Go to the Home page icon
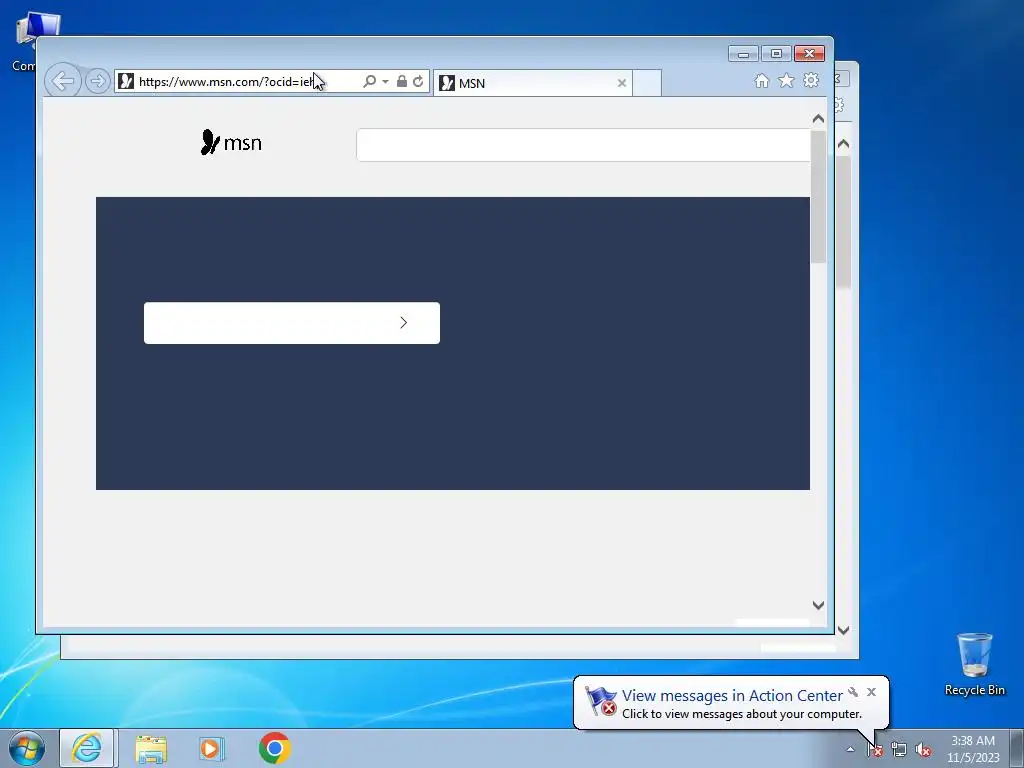This screenshot has height=768, width=1024. 761,80
